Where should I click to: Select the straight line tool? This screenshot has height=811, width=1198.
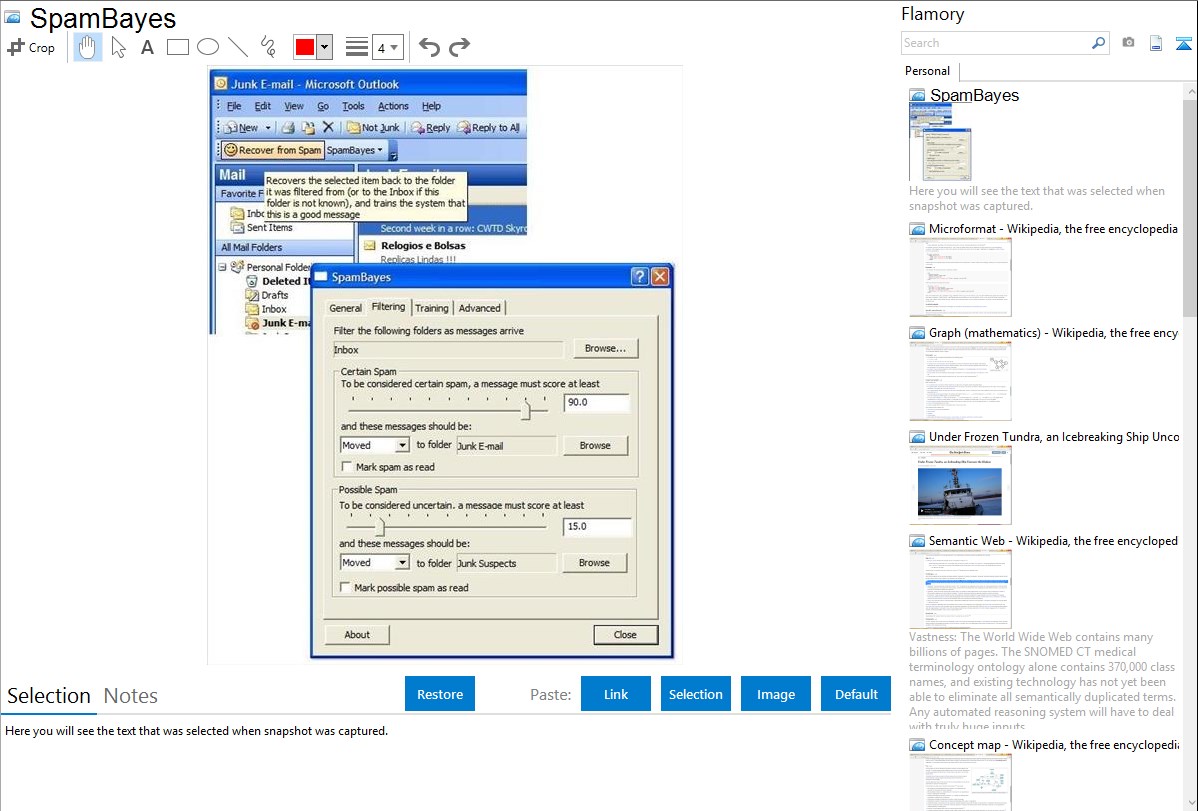(237, 47)
